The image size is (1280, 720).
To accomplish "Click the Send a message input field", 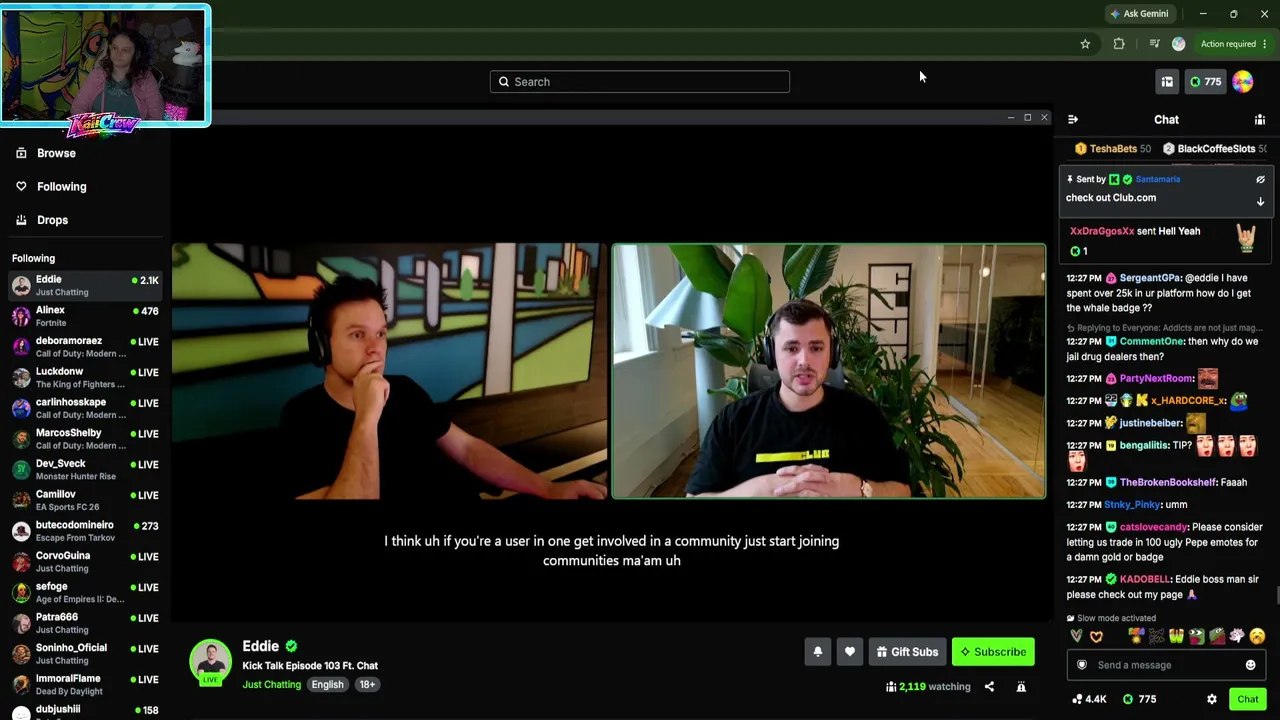I will (1166, 665).
